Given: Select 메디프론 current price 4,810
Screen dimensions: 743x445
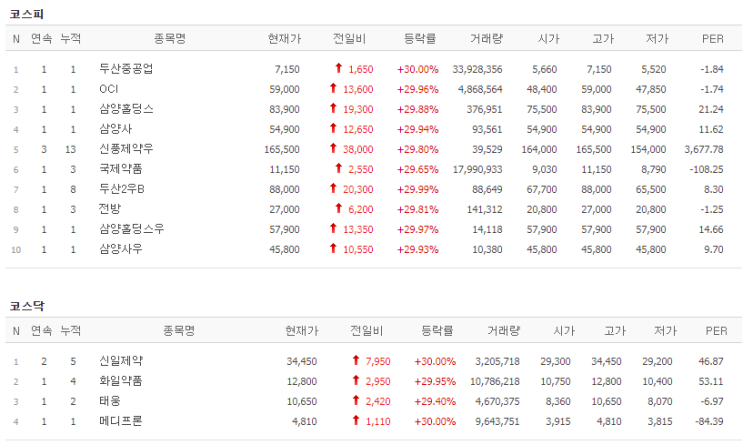Looking at the screenshot, I should (x=304, y=421).
